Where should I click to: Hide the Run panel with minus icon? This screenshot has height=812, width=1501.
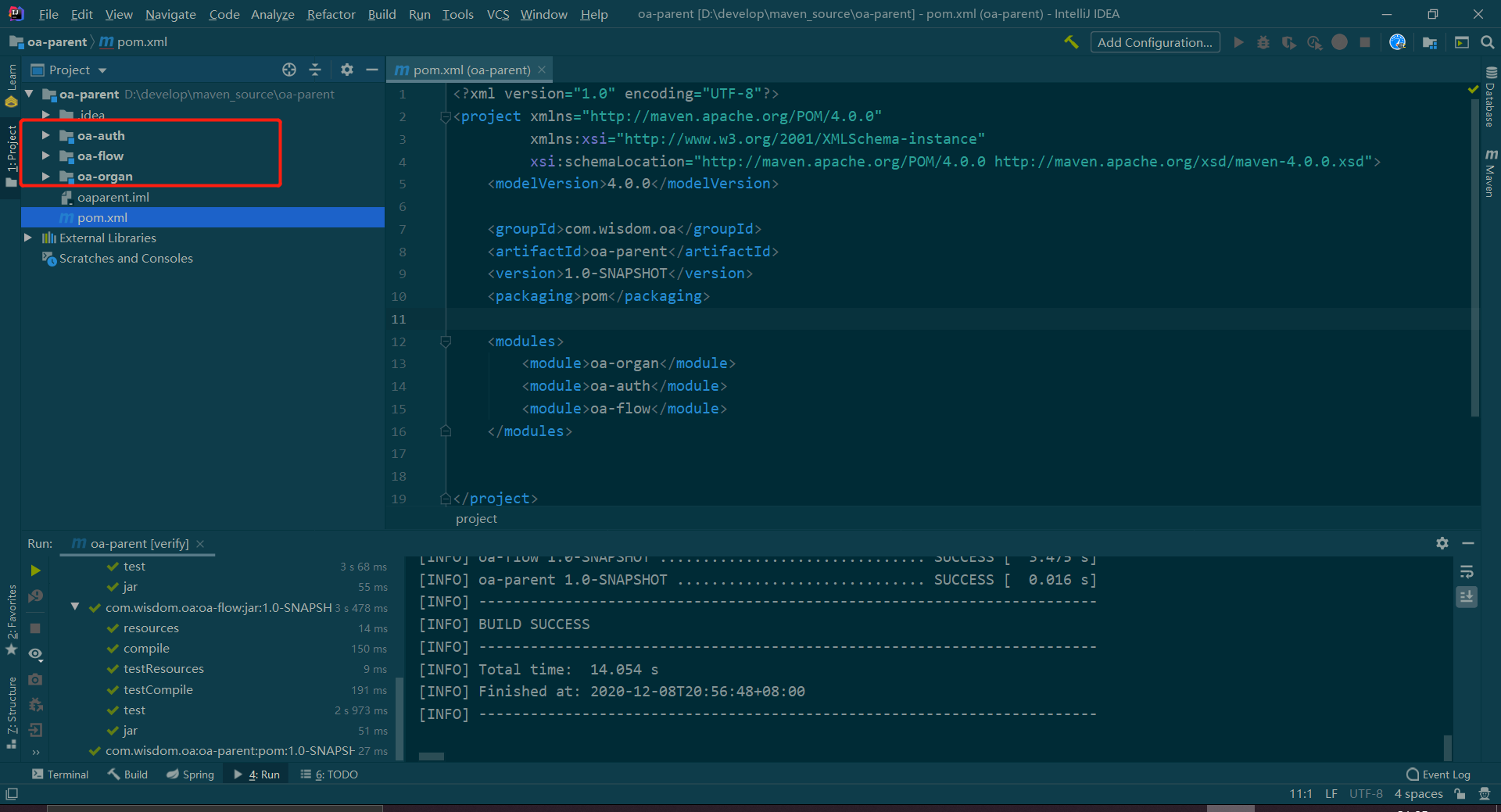point(1468,543)
